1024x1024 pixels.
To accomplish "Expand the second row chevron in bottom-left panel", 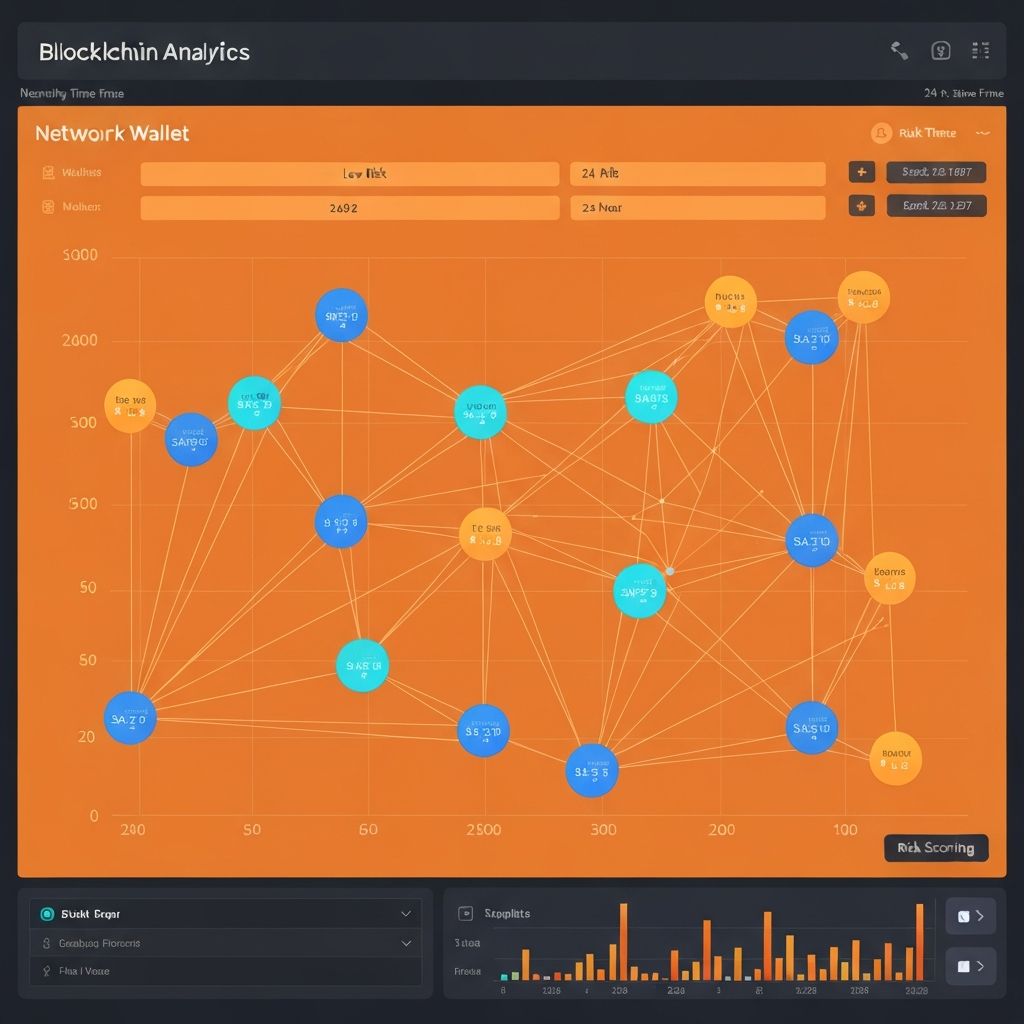I will pyautogui.click(x=405, y=943).
